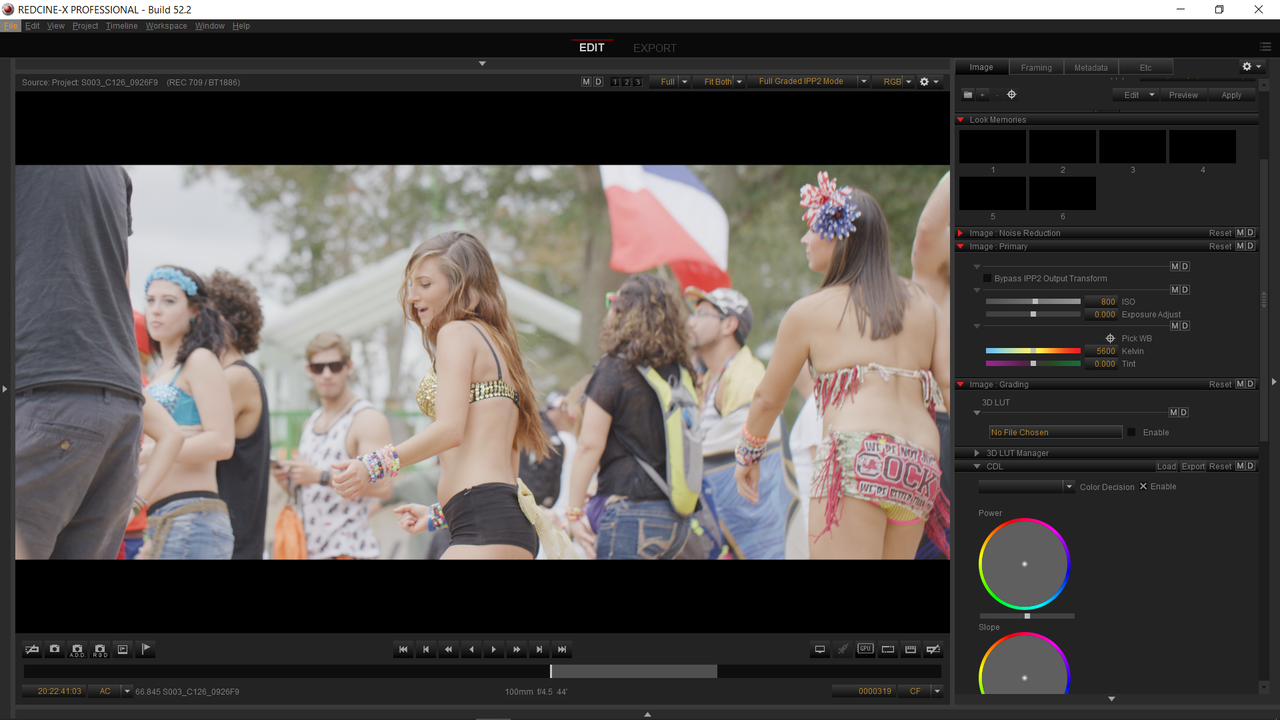Screen dimensions: 1280x720
Task: Toggle the GPU processing icon
Action: (x=865, y=649)
